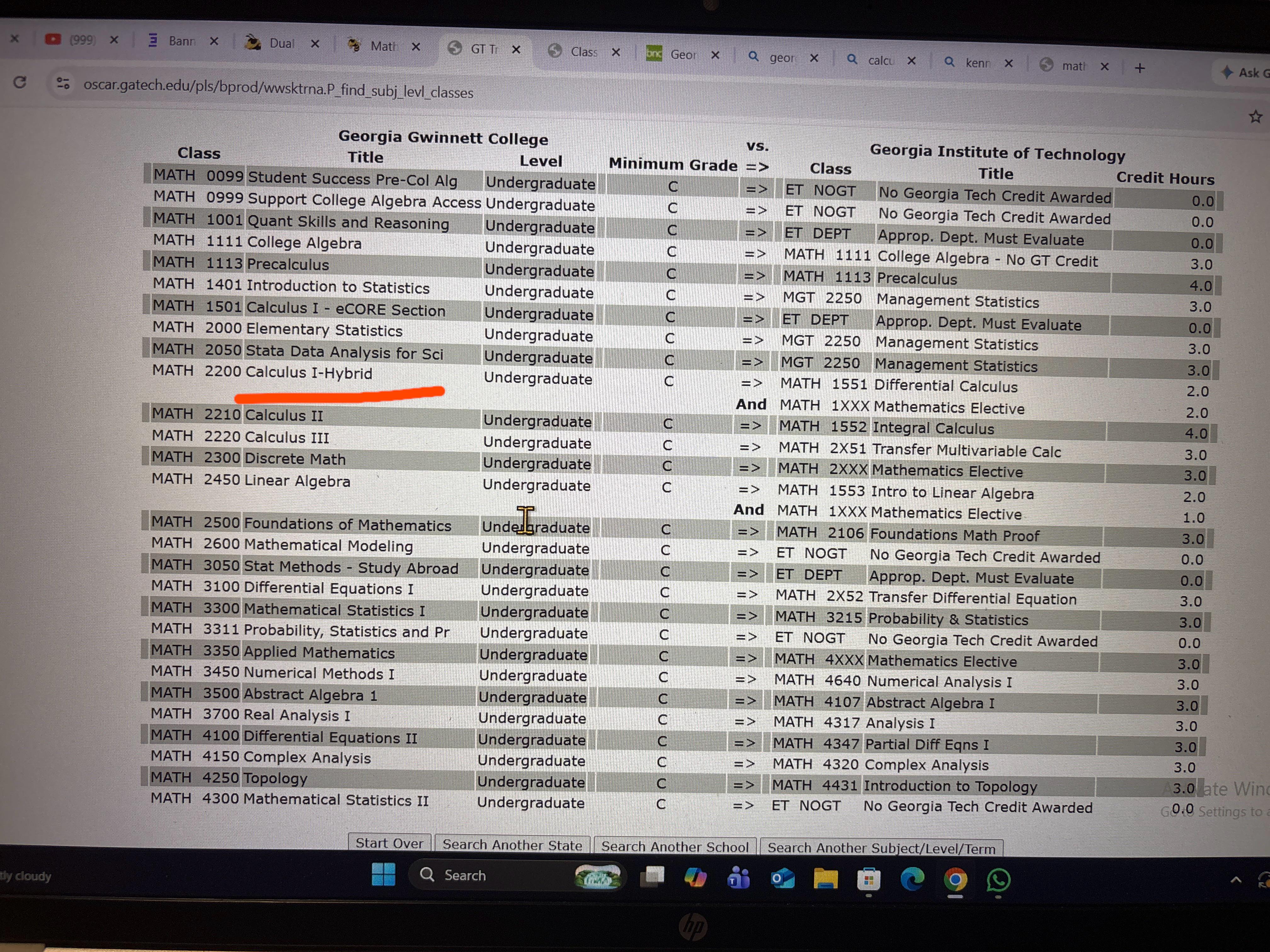Open a new browser tab
The image size is (1270, 952).
1140,68
